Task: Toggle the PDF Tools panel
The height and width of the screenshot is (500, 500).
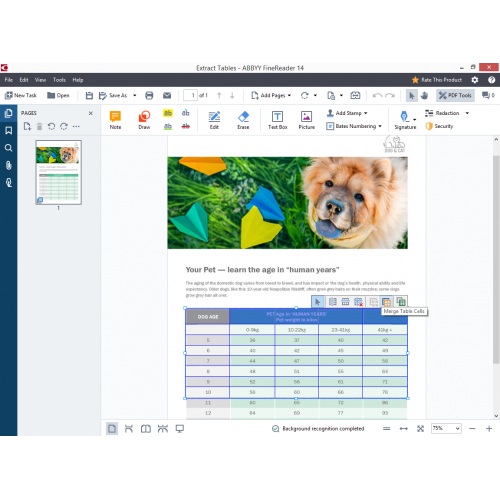Action: [x=455, y=95]
